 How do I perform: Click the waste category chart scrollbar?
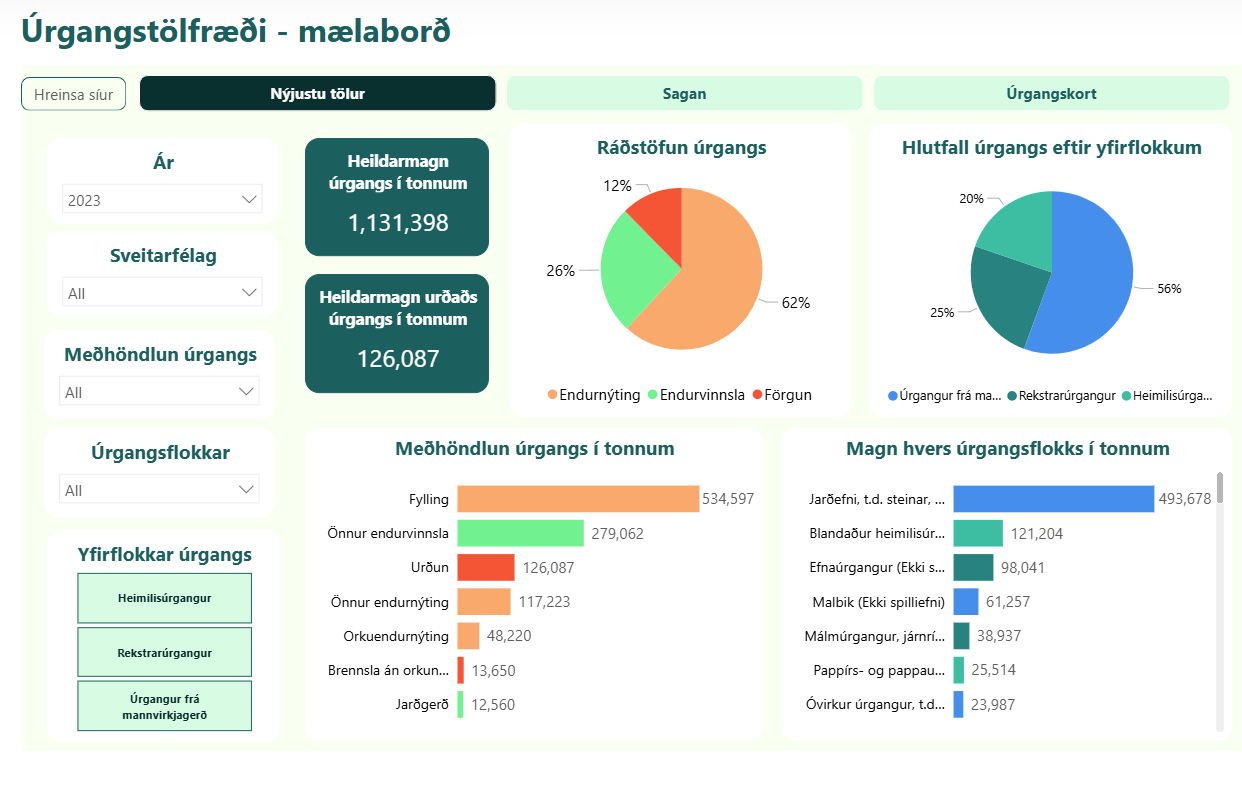[1219, 600]
